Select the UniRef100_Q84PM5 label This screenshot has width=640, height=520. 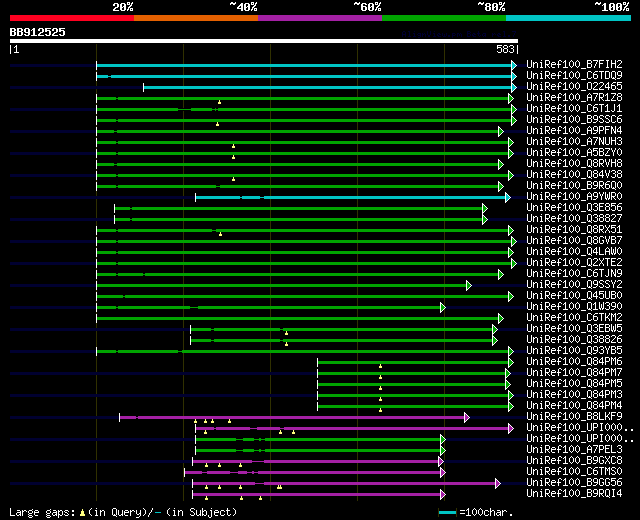coord(574,384)
